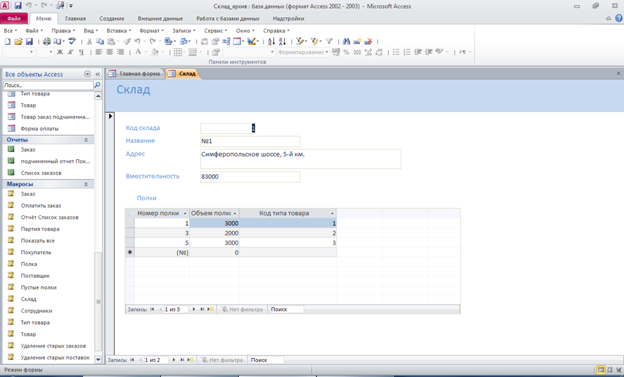The height and width of the screenshot is (377, 624).
Task: Click the Toggle Filter funnel icon
Action: [x=329, y=41]
